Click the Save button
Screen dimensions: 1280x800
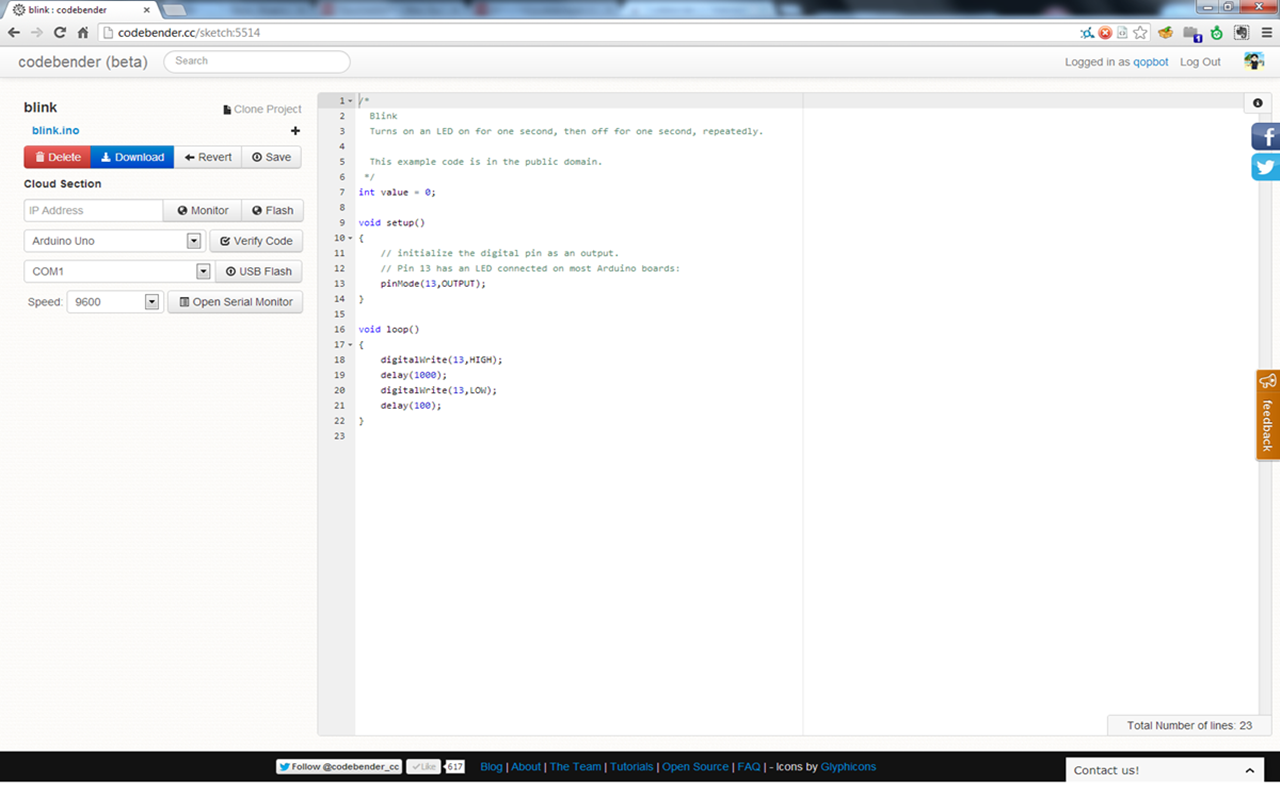coord(271,157)
